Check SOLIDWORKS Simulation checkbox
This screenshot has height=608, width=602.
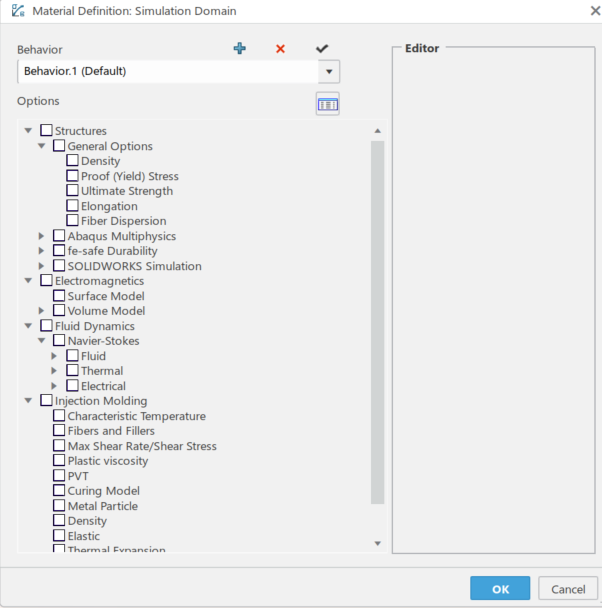pos(59,266)
